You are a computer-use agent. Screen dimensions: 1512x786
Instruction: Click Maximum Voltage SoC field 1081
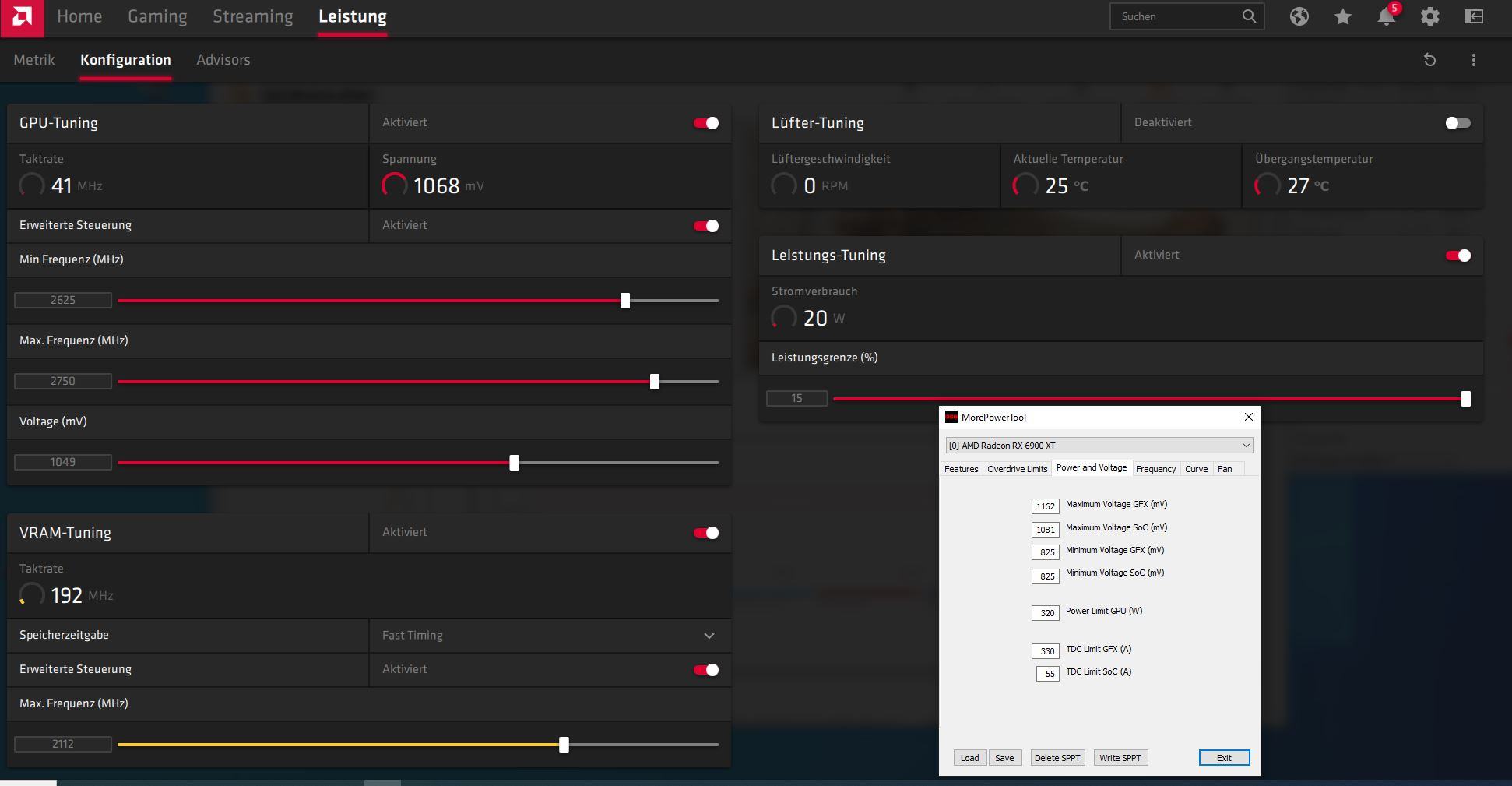pyautogui.click(x=1045, y=530)
